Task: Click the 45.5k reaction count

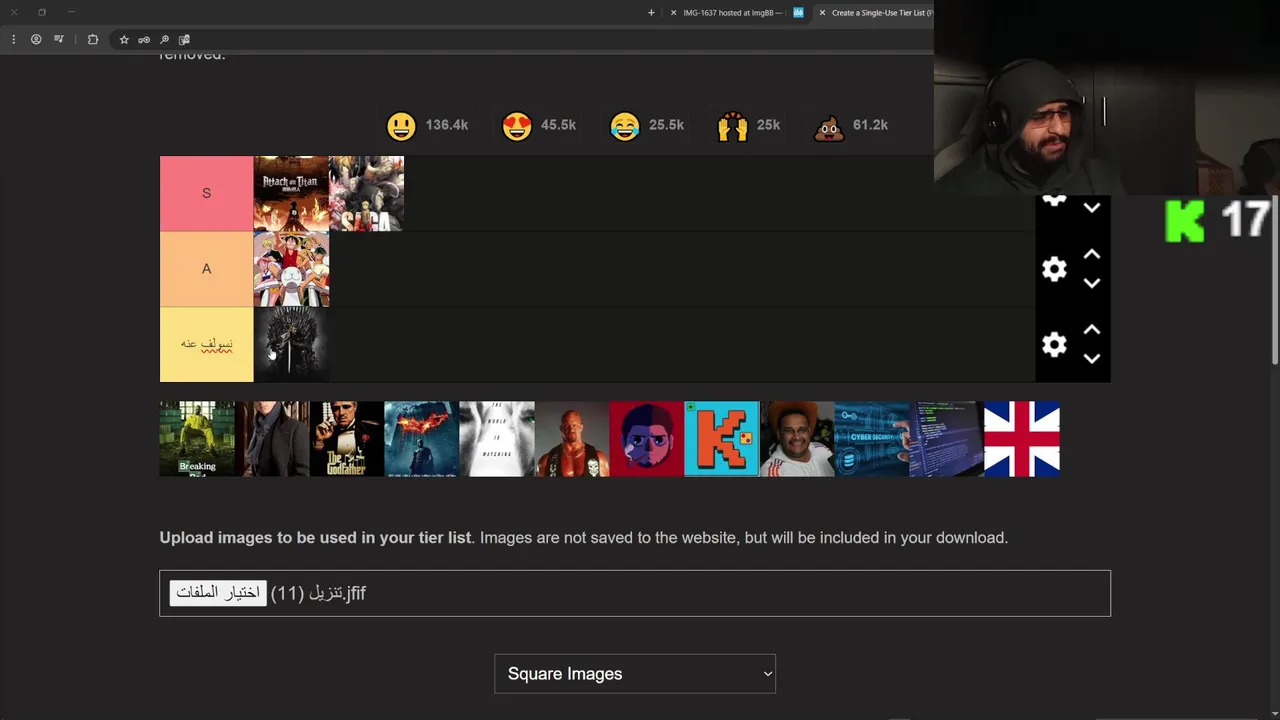Action: click(558, 125)
